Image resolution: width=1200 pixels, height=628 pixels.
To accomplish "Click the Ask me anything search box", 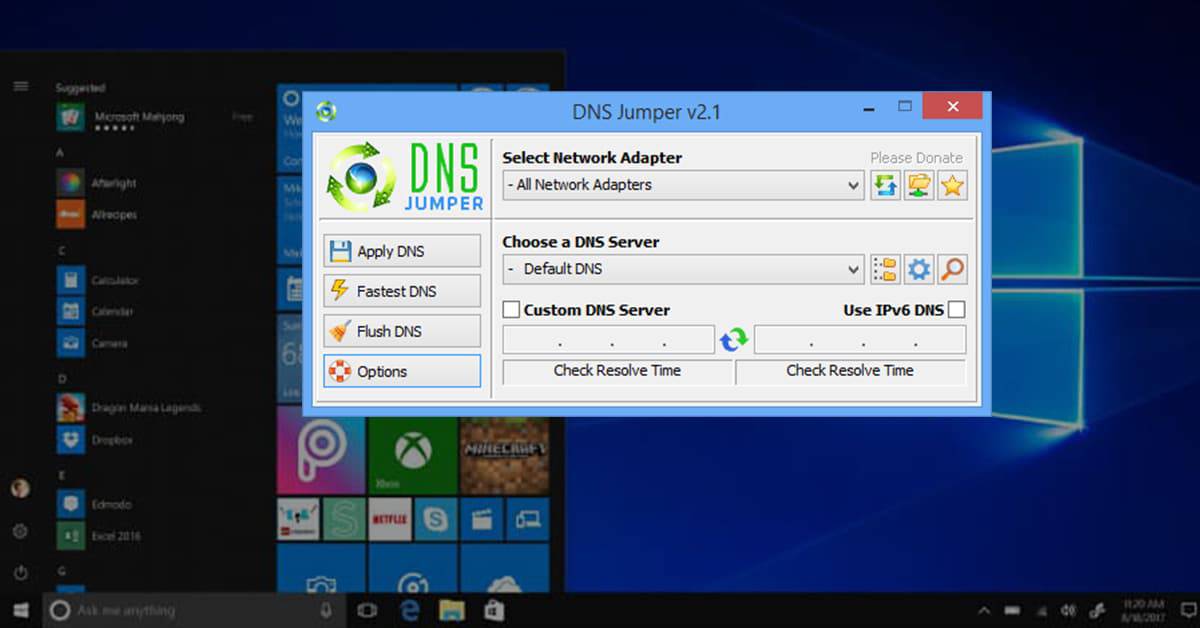I will (x=195, y=610).
